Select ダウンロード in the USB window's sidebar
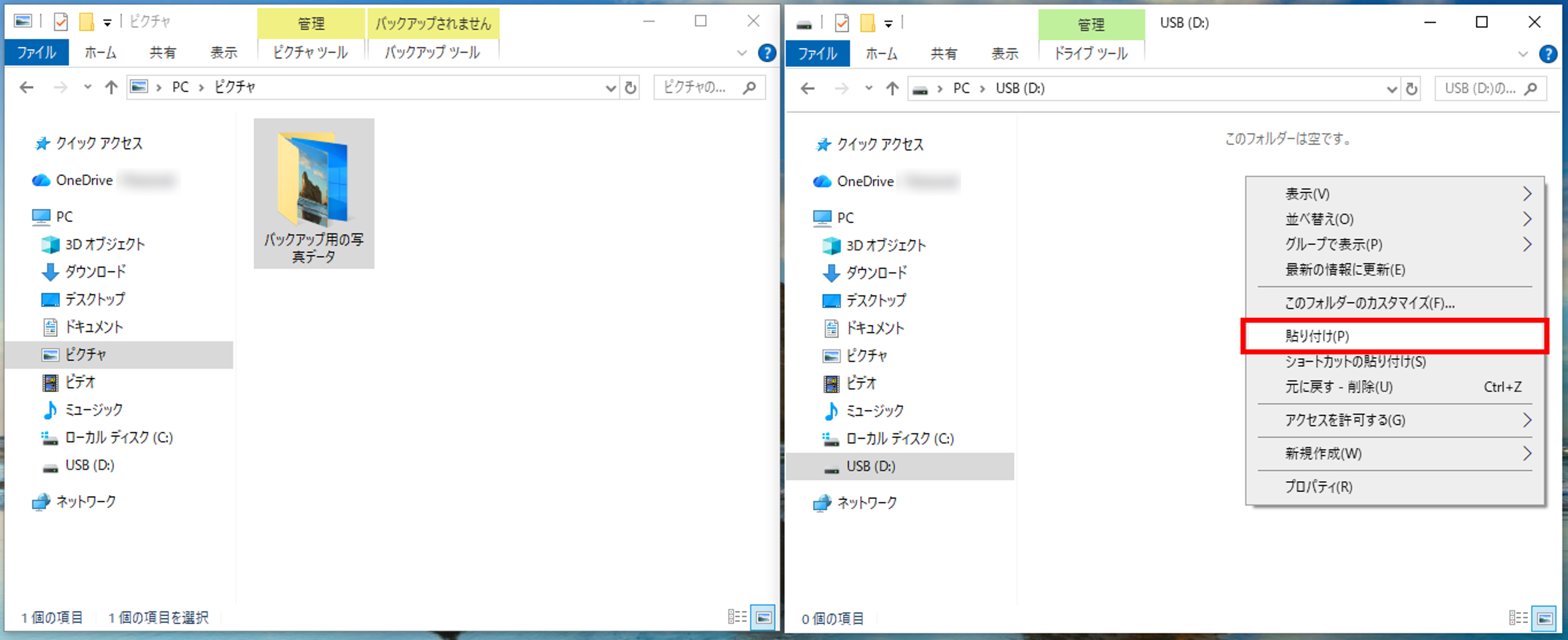The width and height of the screenshot is (1568, 640). (x=876, y=273)
